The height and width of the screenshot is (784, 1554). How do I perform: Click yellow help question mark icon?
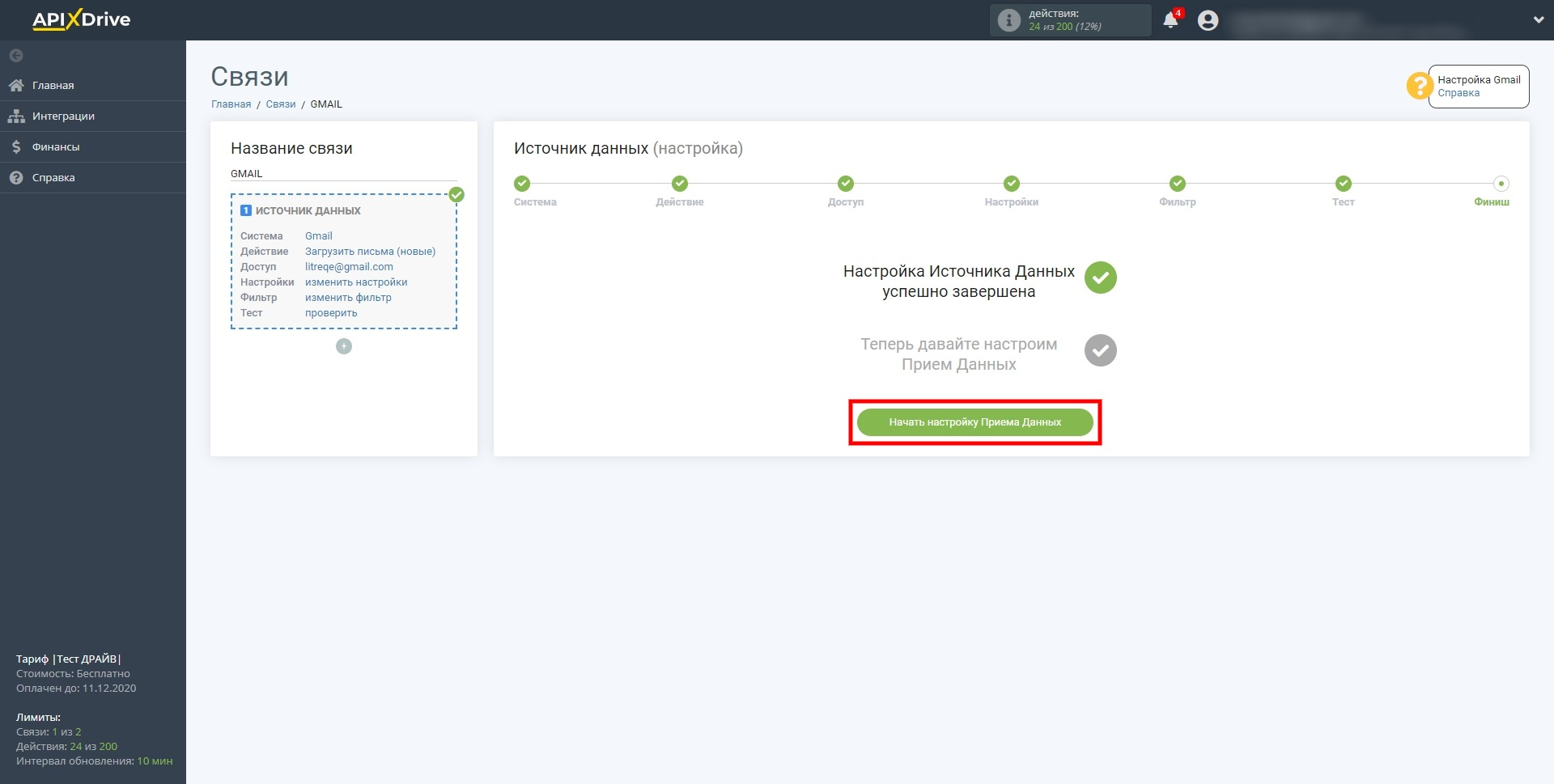click(1419, 86)
